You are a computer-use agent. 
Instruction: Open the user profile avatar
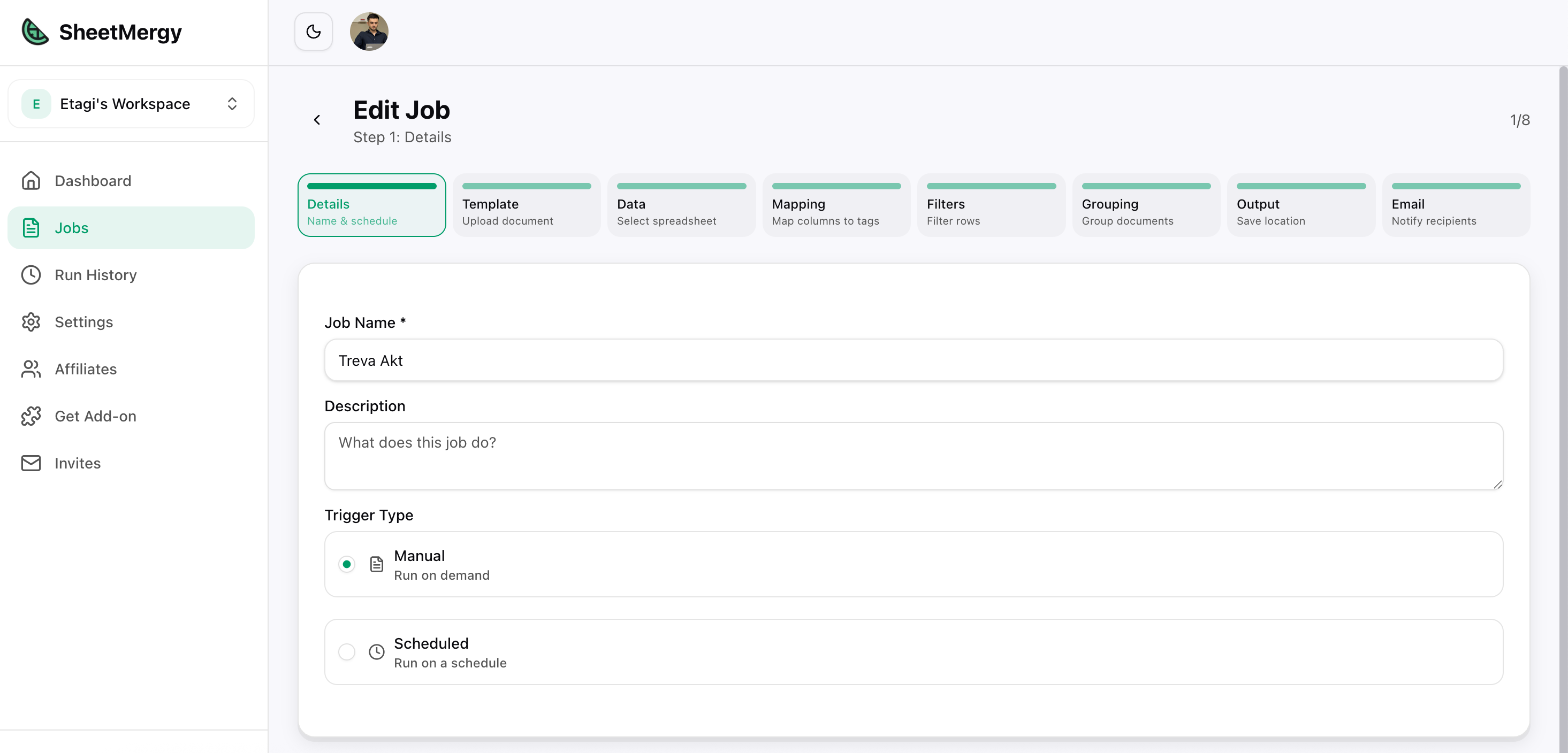[x=369, y=32]
